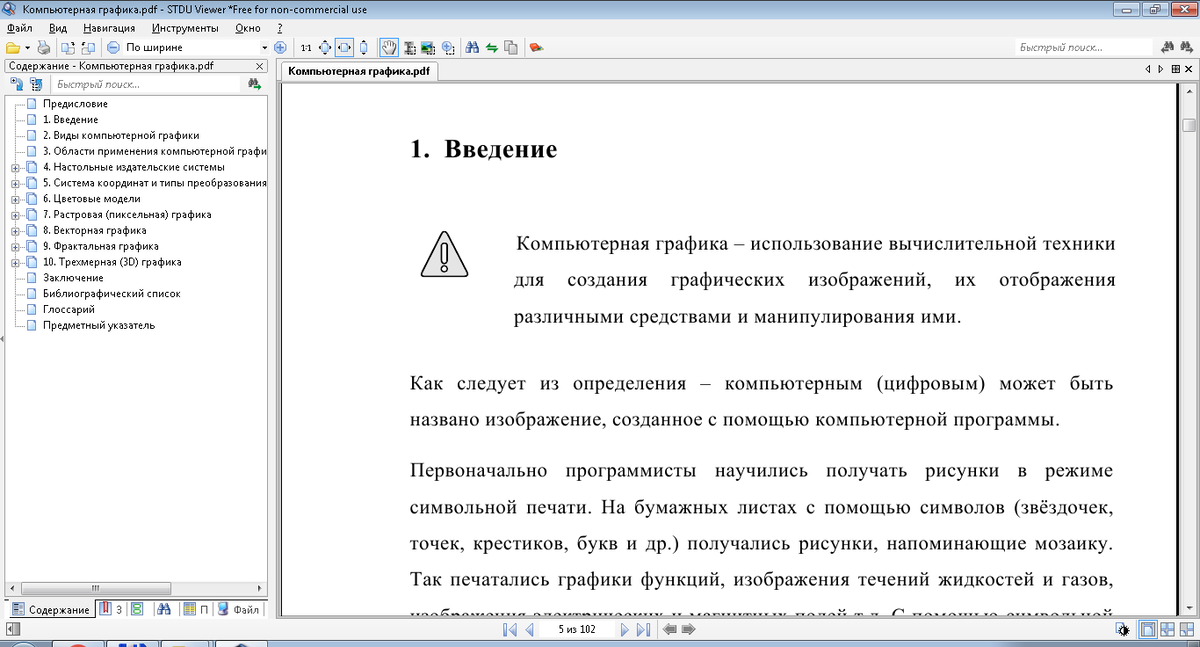Open the recent files arrow beside folder icon
Image resolution: width=1200 pixels, height=647 pixels.
[x=28, y=47]
